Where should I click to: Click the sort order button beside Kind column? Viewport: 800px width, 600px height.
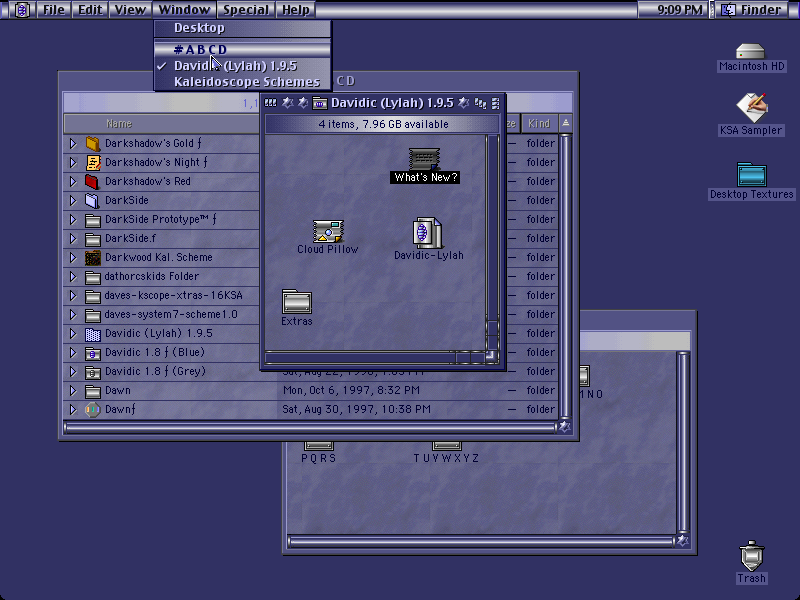click(565, 123)
